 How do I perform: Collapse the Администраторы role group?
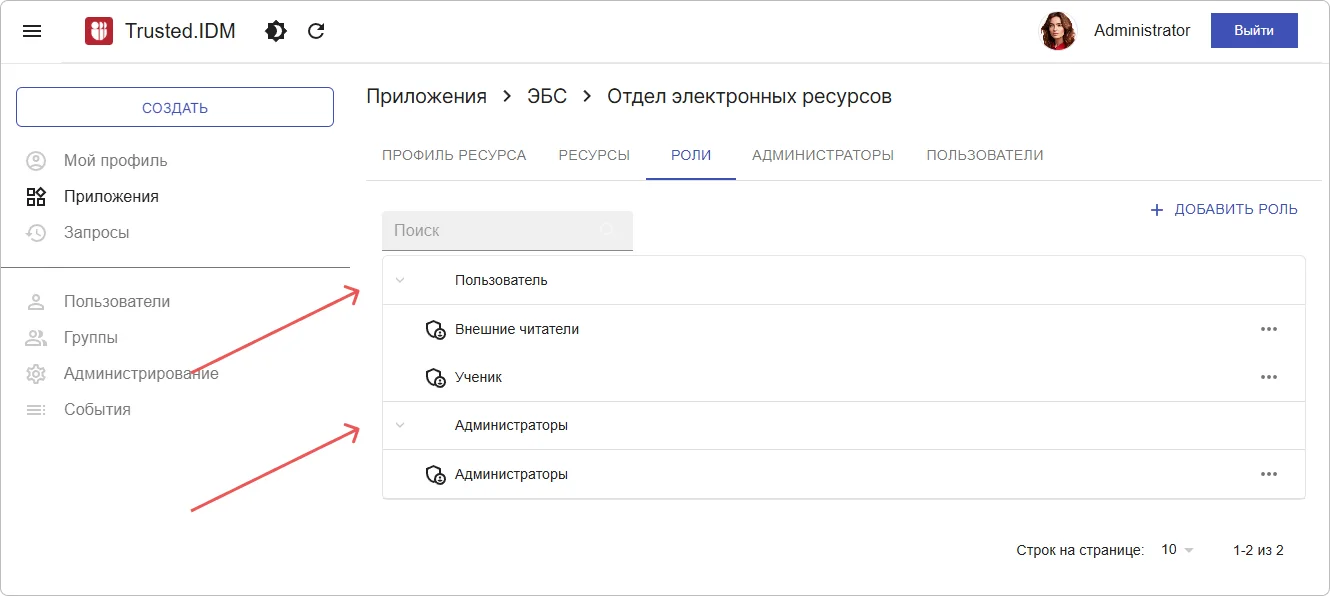[400, 425]
